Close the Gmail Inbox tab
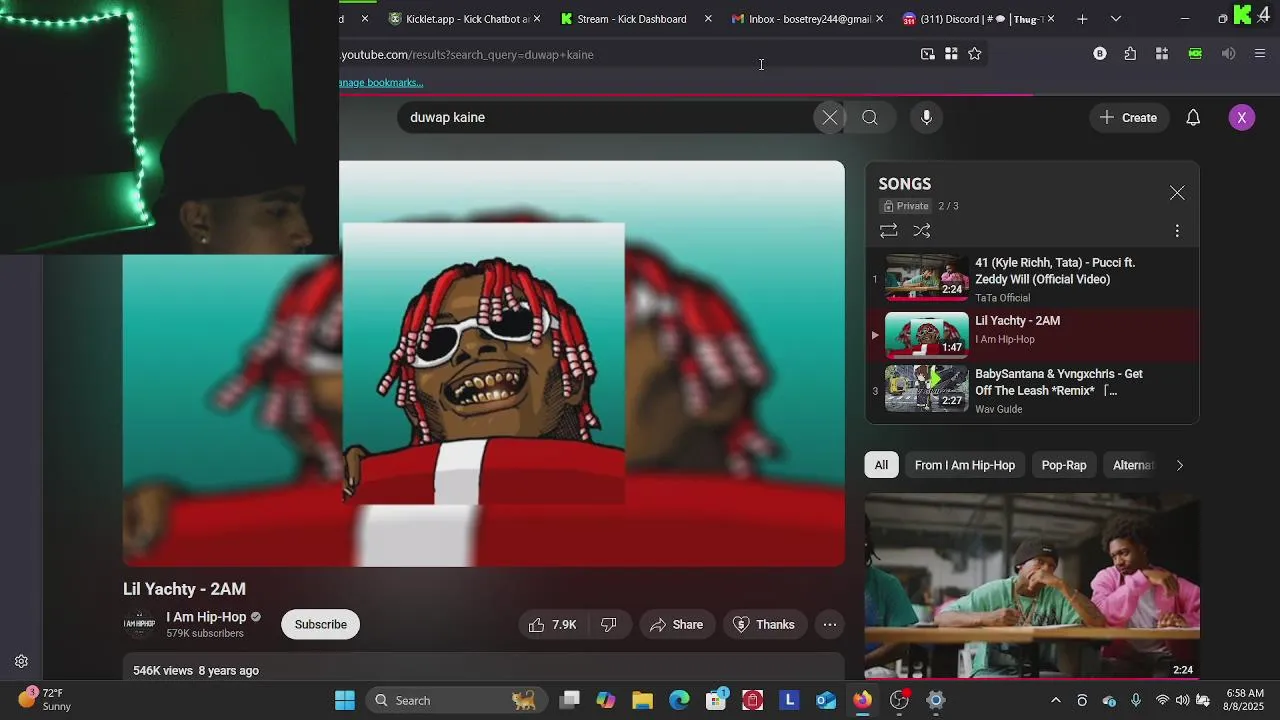This screenshot has height=720, width=1280. click(879, 19)
